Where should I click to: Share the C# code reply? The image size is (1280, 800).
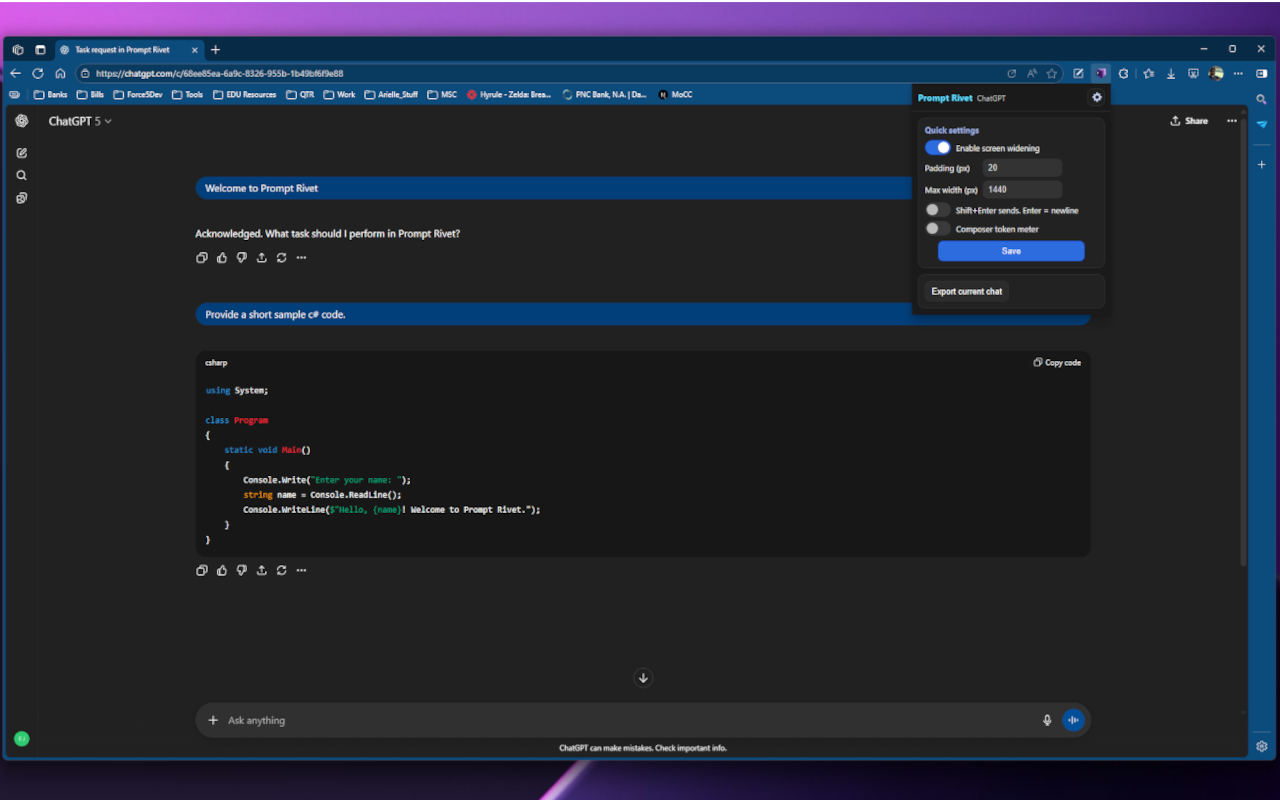(x=262, y=571)
